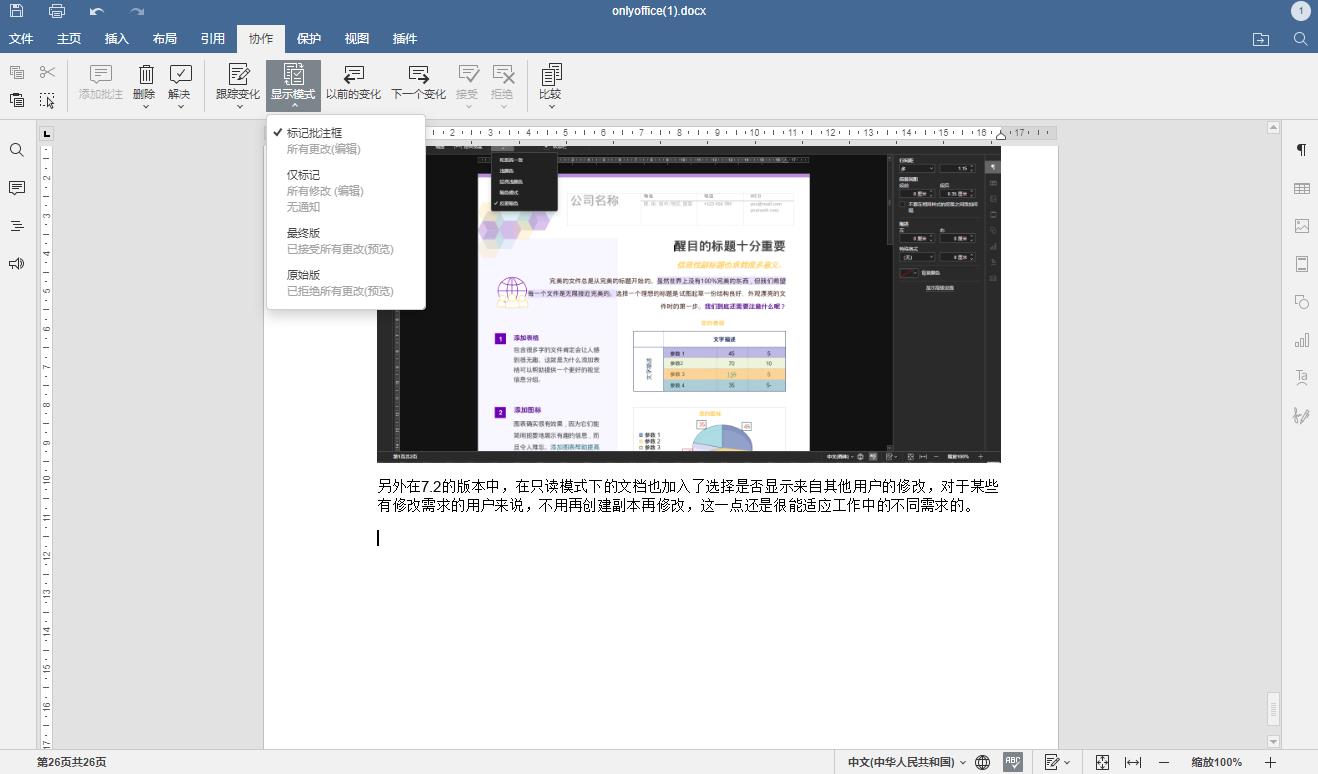
Task: Open the image settings panel
Action: pos(1301,225)
